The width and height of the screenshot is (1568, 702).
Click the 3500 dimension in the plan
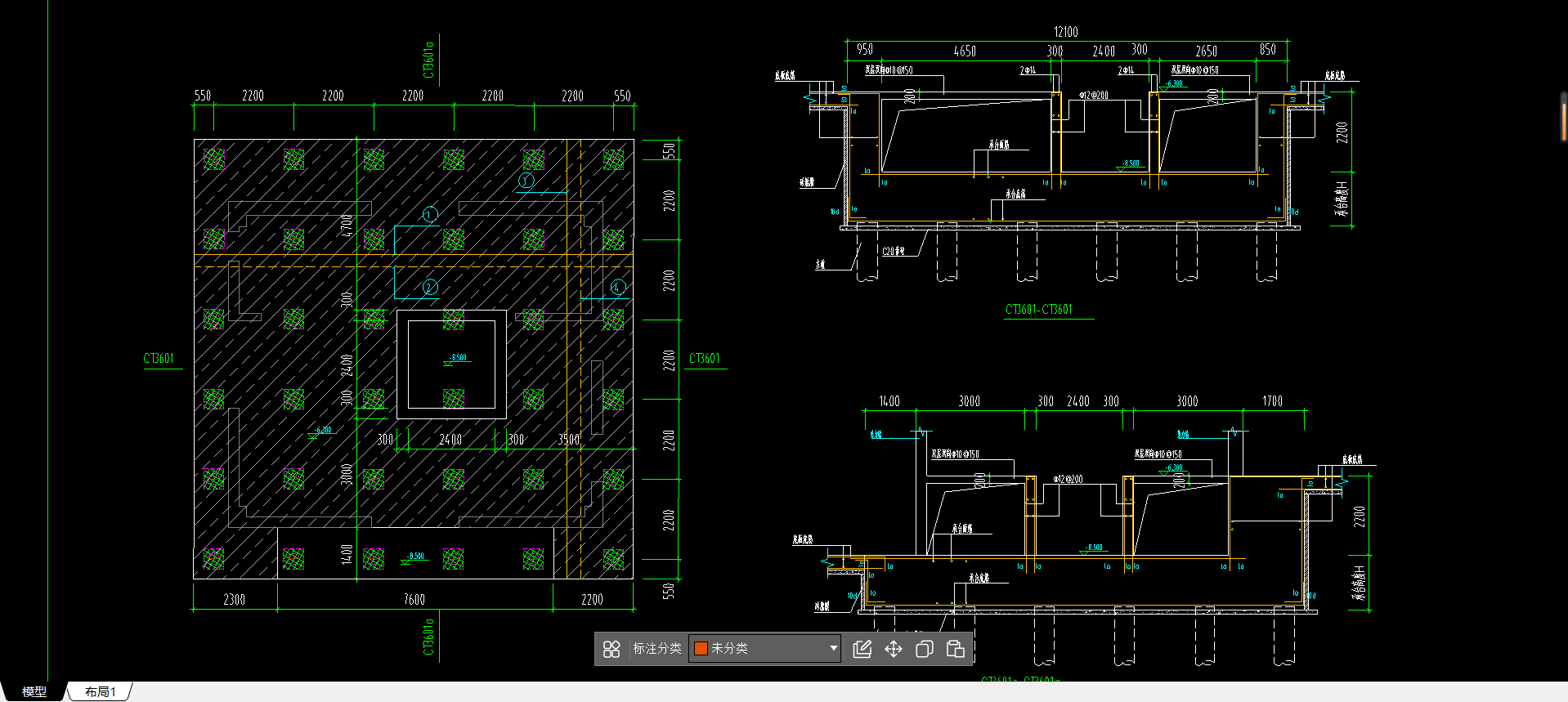coord(569,440)
